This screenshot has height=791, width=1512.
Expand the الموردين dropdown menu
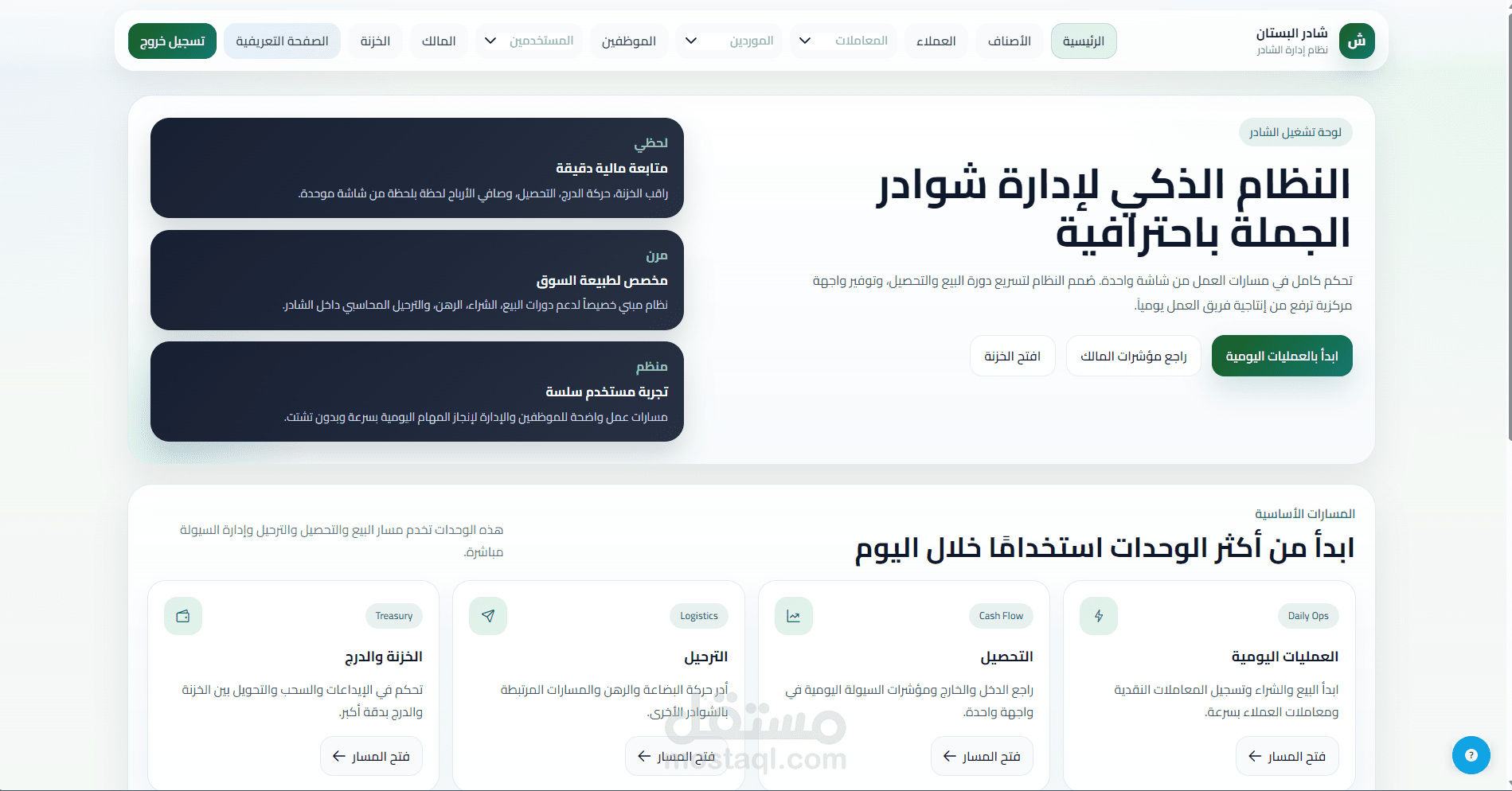[x=729, y=41]
